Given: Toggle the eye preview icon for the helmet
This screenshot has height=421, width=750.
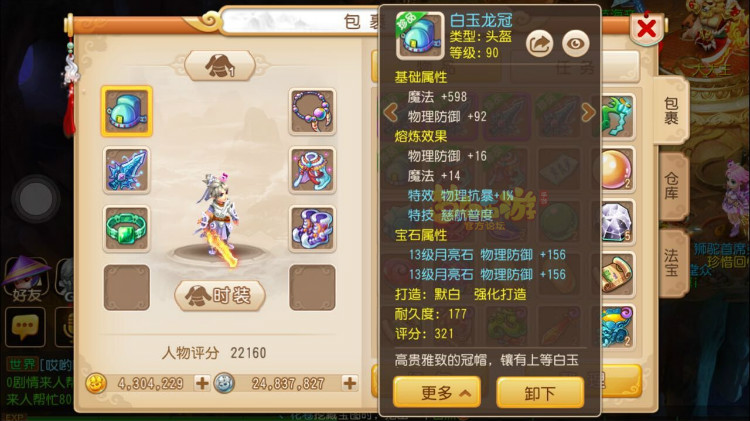Looking at the screenshot, I should pos(575,44).
